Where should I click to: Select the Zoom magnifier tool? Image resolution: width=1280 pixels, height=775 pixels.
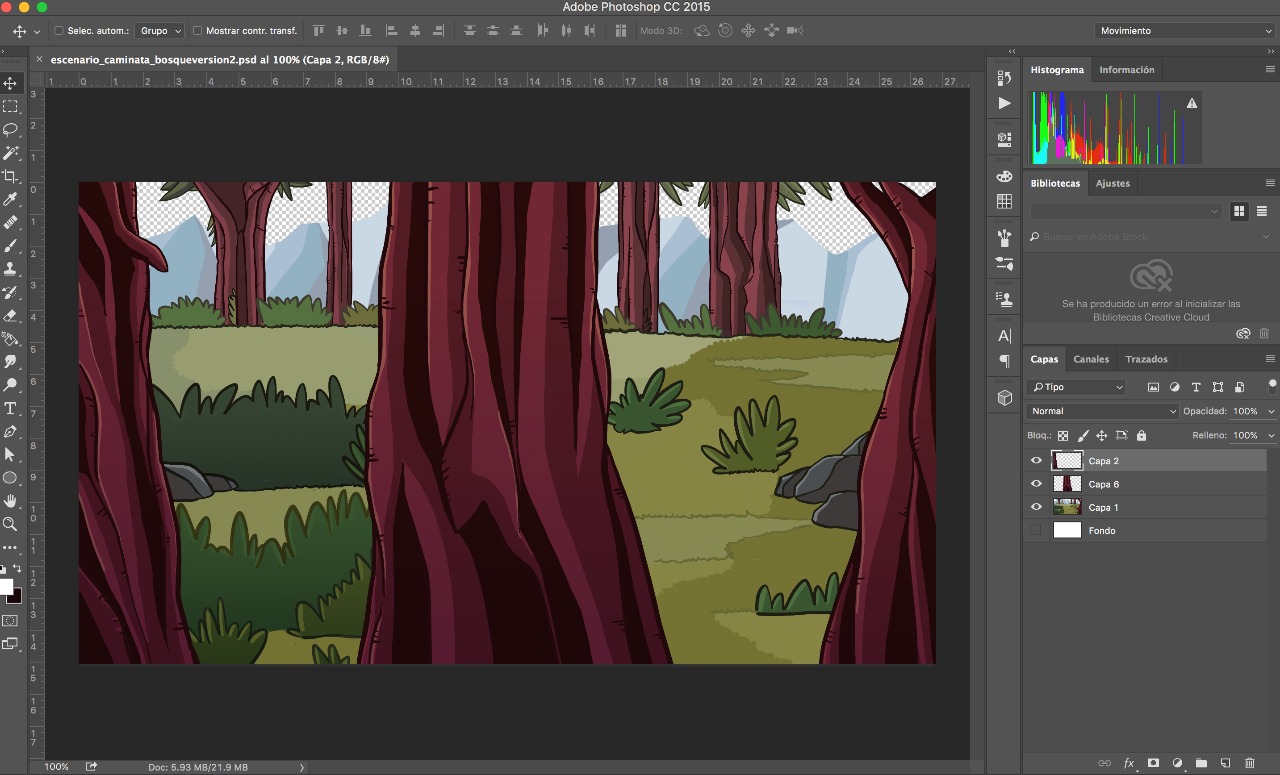click(x=11, y=524)
